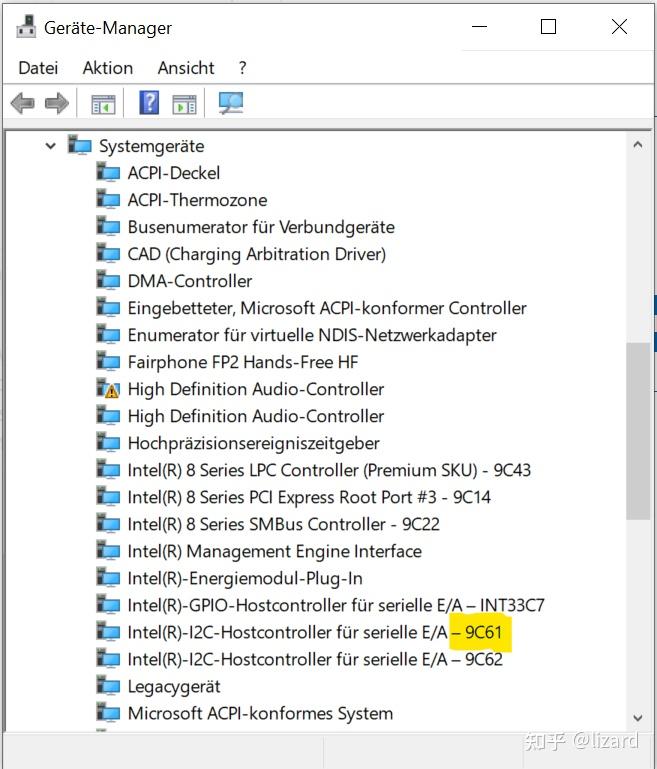This screenshot has height=769, width=657.
Task: Scan for hardware changes monitor icon
Action: coord(231,103)
